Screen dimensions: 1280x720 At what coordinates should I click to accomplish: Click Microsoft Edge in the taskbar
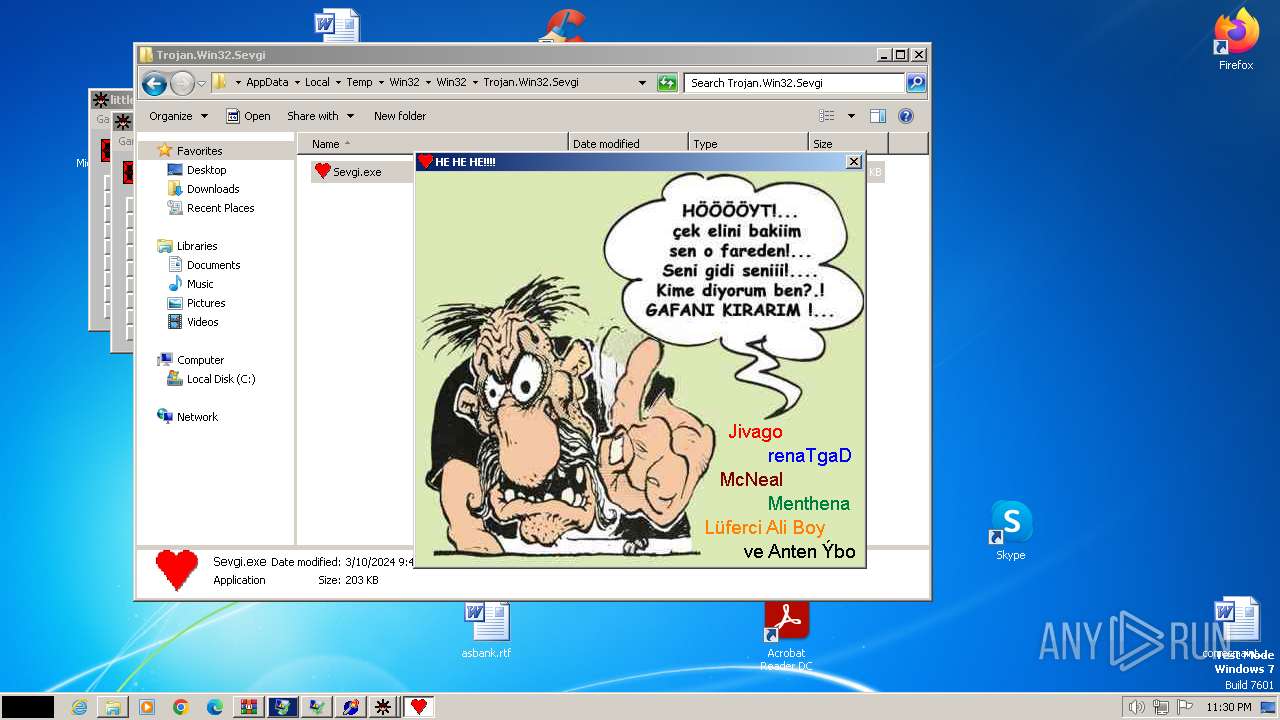point(215,707)
